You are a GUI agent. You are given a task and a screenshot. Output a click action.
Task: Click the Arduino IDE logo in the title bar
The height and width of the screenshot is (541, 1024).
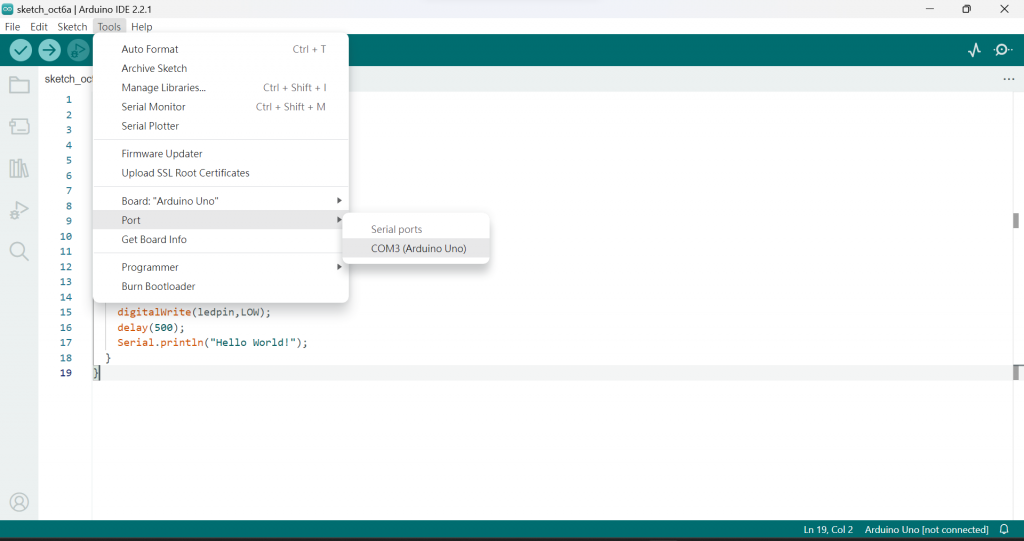[7, 9]
